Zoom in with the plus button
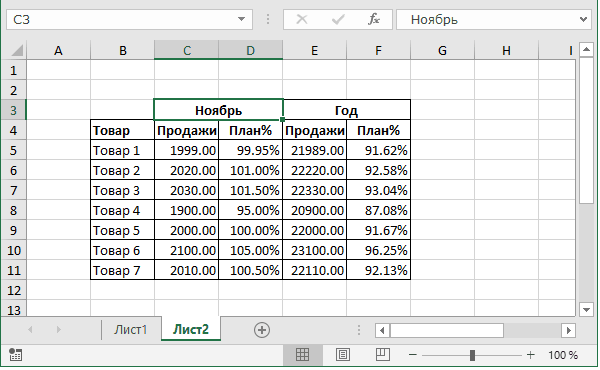The width and height of the screenshot is (600, 370). (530, 355)
